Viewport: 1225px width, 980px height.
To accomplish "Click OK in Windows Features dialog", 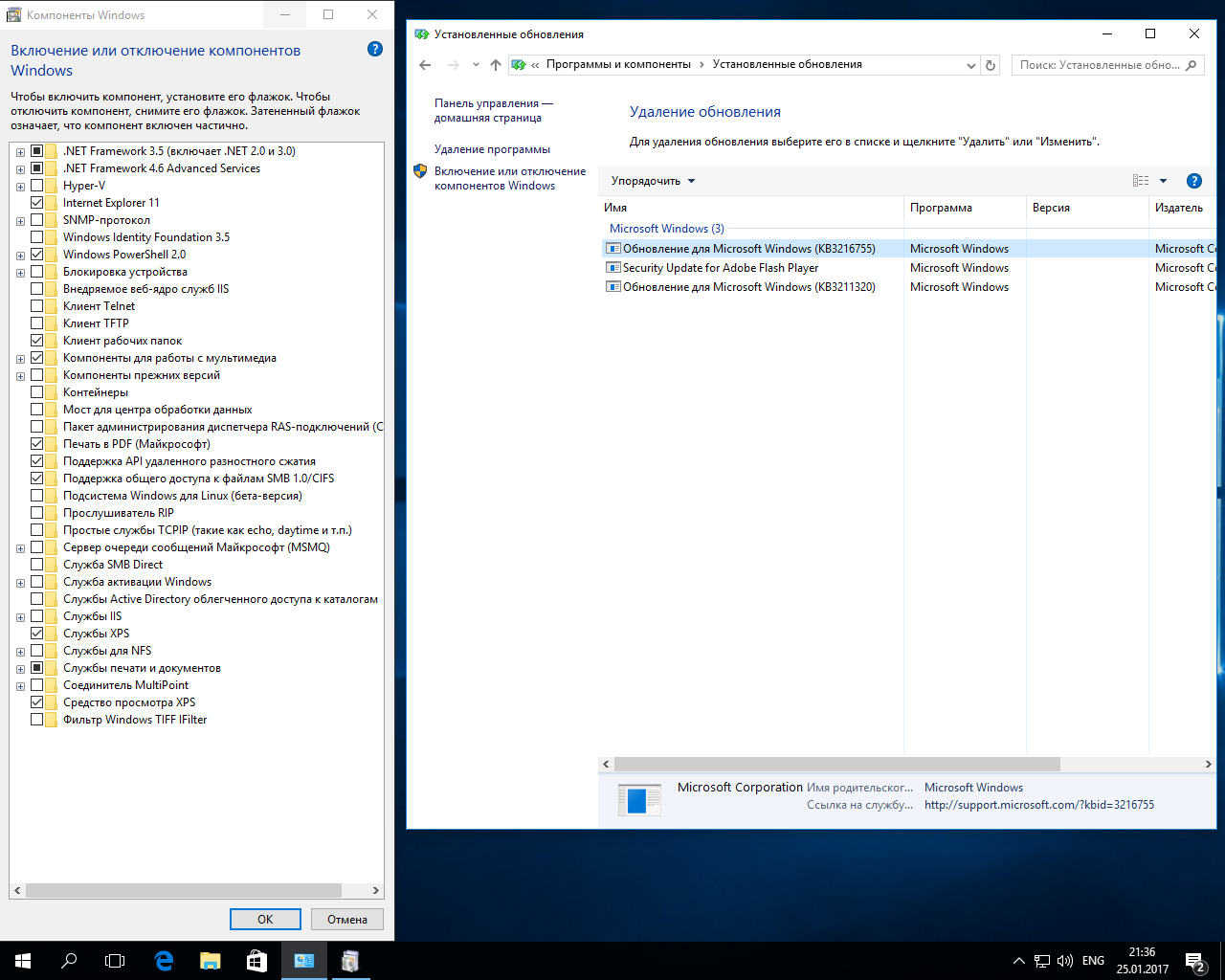I will [265, 919].
